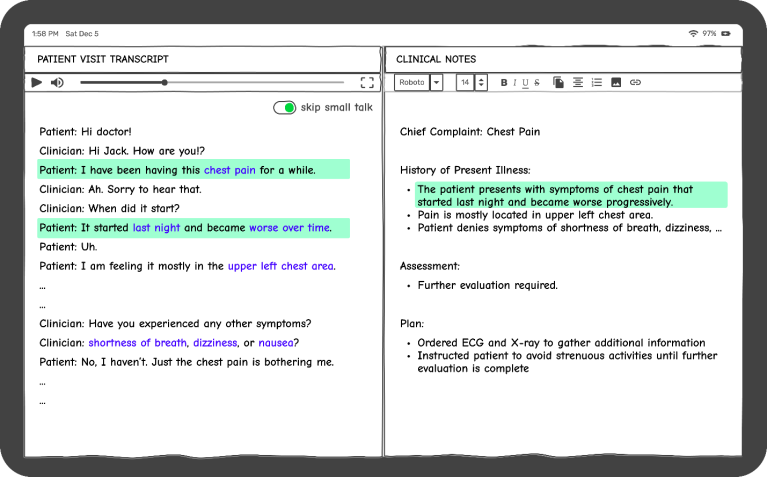Apply italic formatting to notes

pos(515,83)
